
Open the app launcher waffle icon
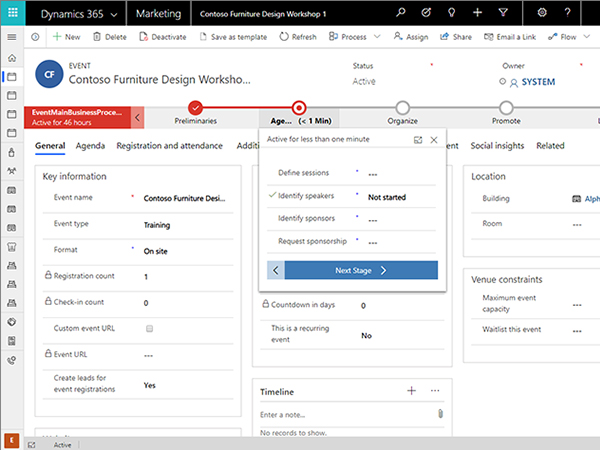(x=13, y=13)
